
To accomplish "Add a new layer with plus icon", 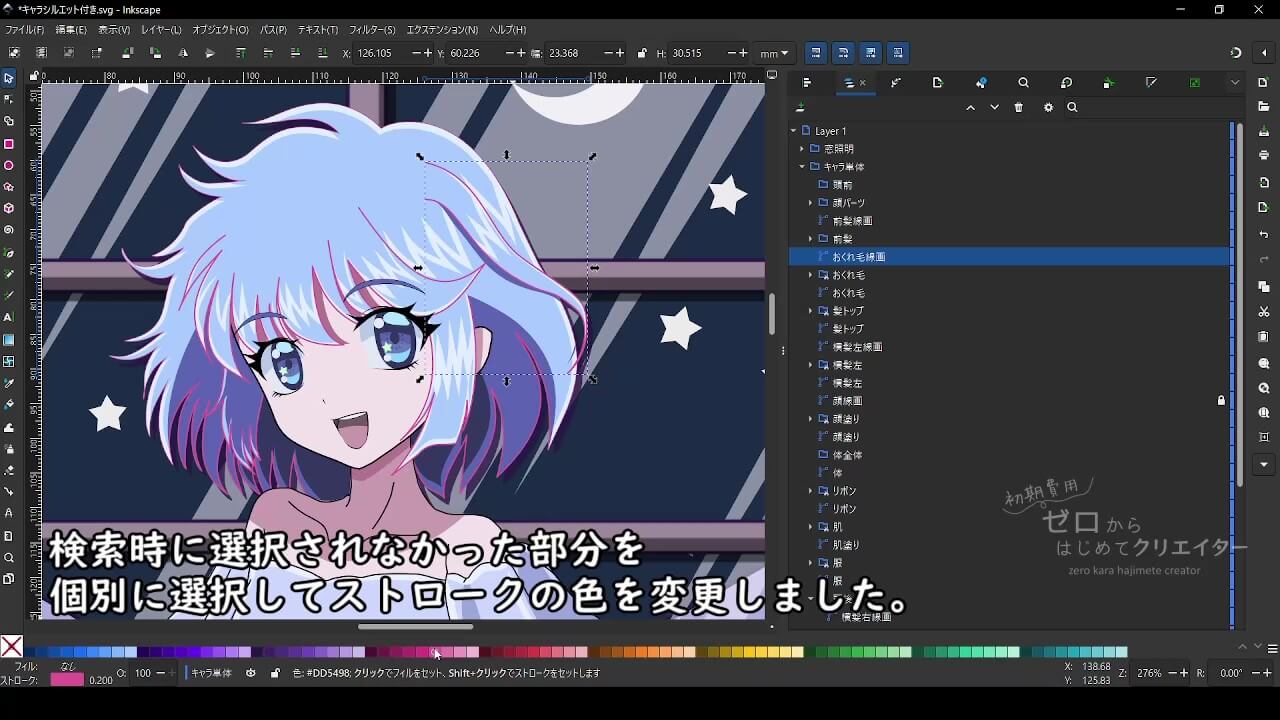I will pyautogui.click(x=800, y=107).
